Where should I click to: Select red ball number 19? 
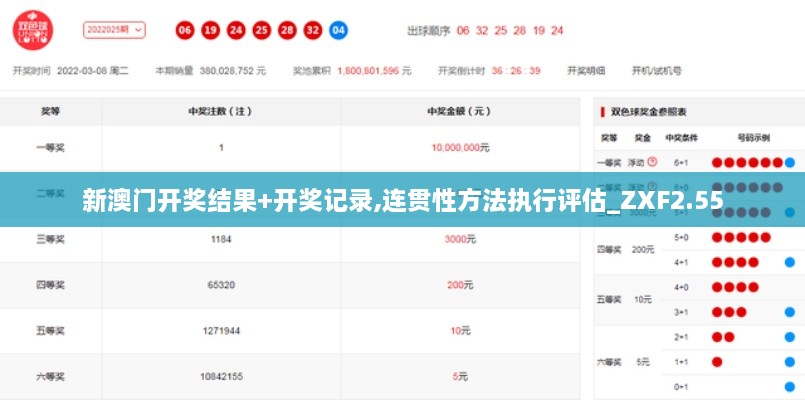tap(210, 30)
